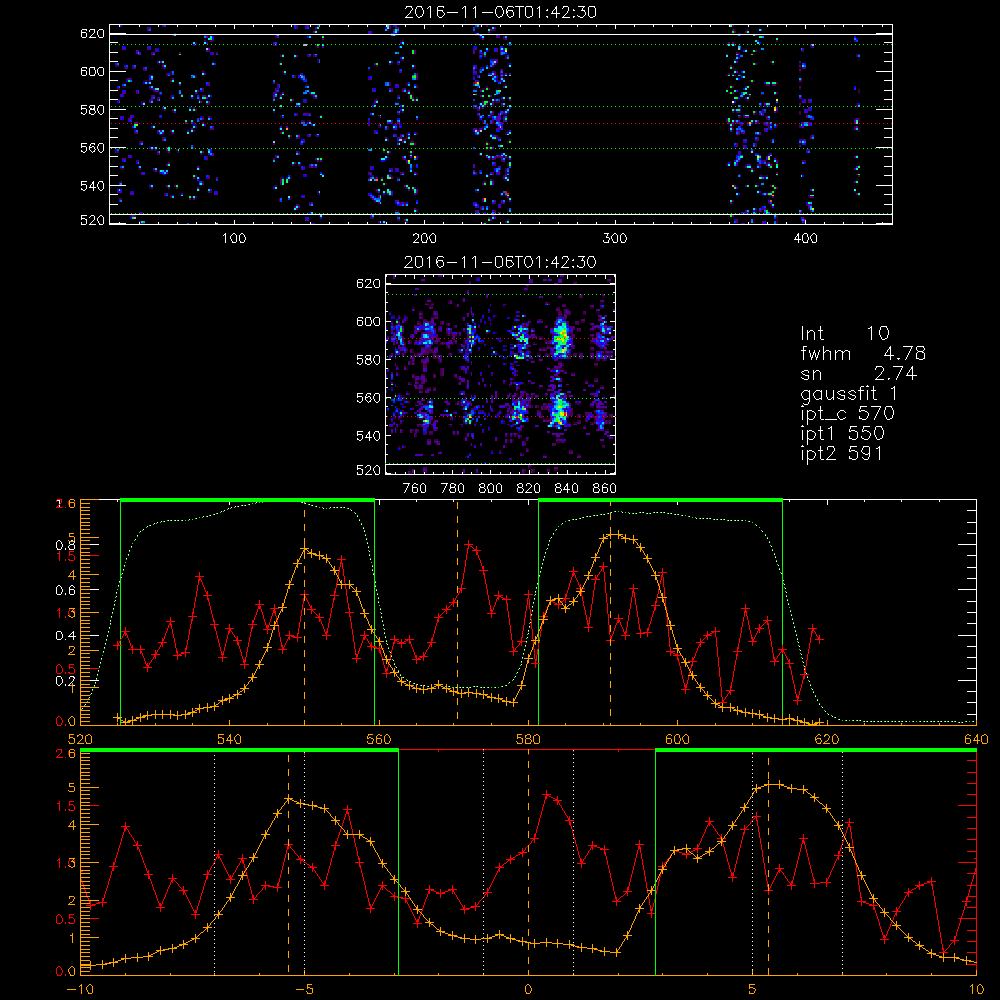The width and height of the screenshot is (1000, 1000).
Task: Click x-axis label 520 on profile plot
Action: [80, 739]
